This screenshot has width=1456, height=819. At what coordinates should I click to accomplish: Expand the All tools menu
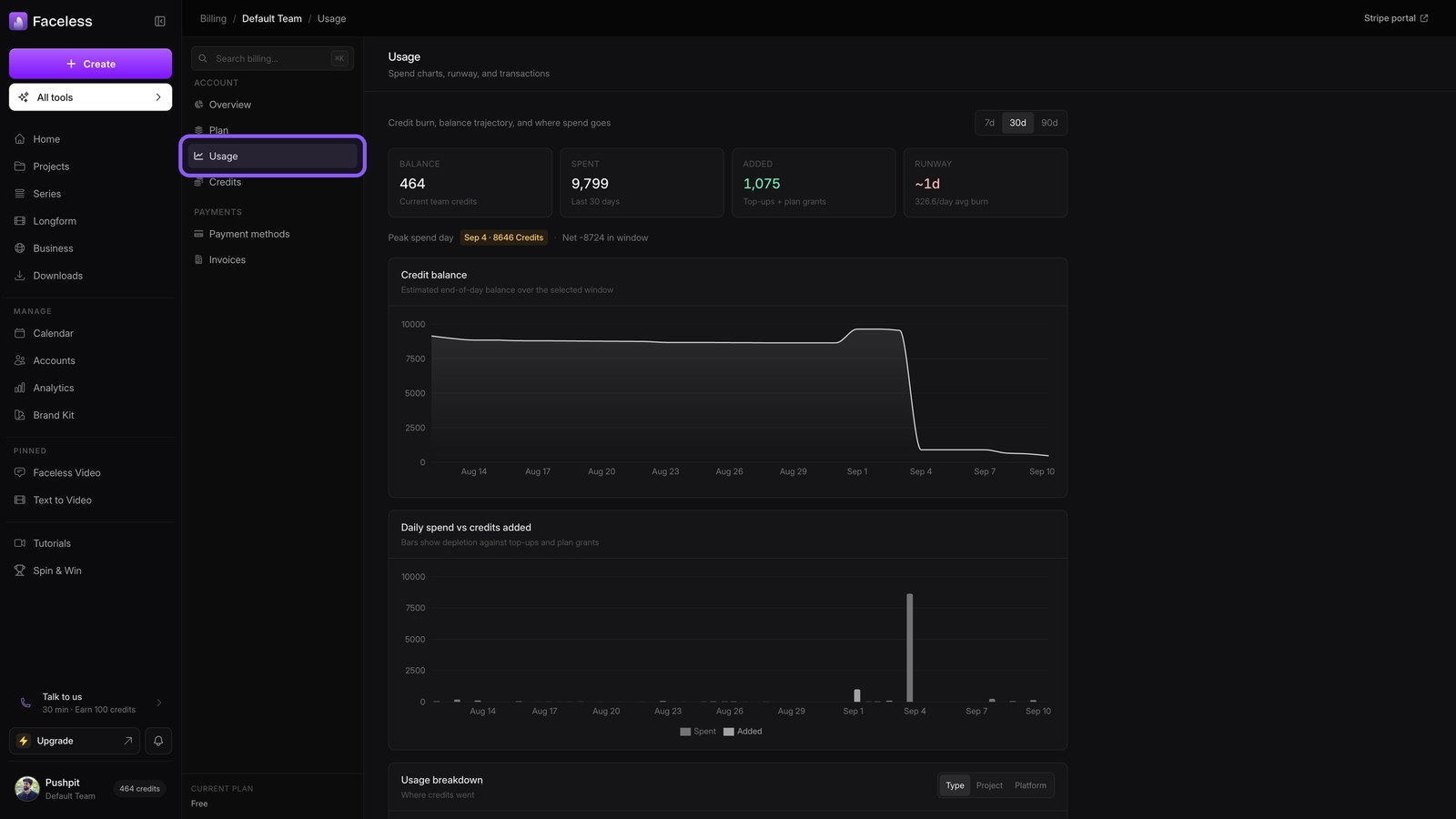90,97
